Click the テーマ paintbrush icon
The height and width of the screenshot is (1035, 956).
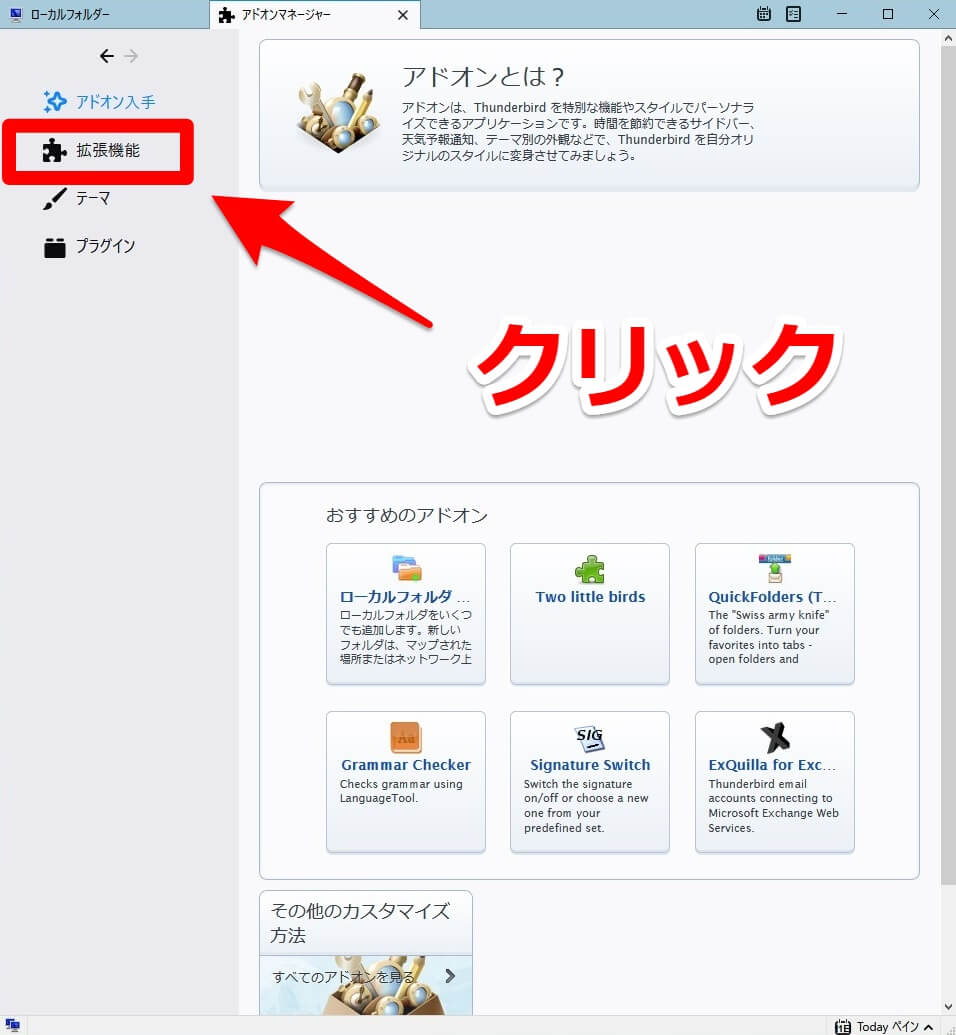point(55,199)
